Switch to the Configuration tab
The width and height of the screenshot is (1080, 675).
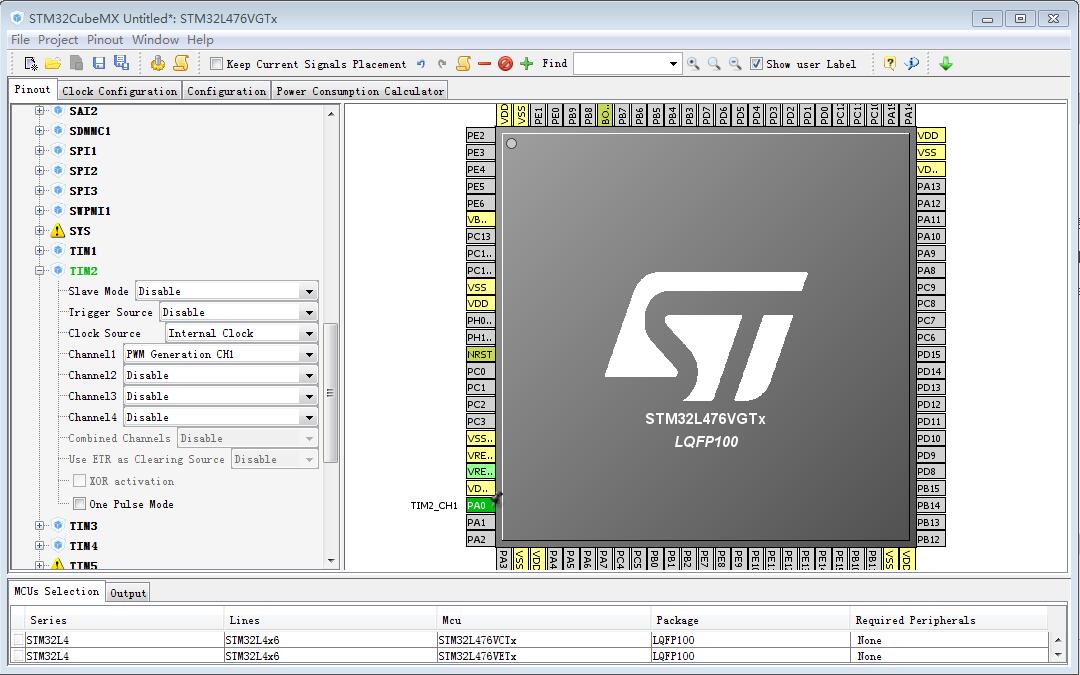(227, 91)
